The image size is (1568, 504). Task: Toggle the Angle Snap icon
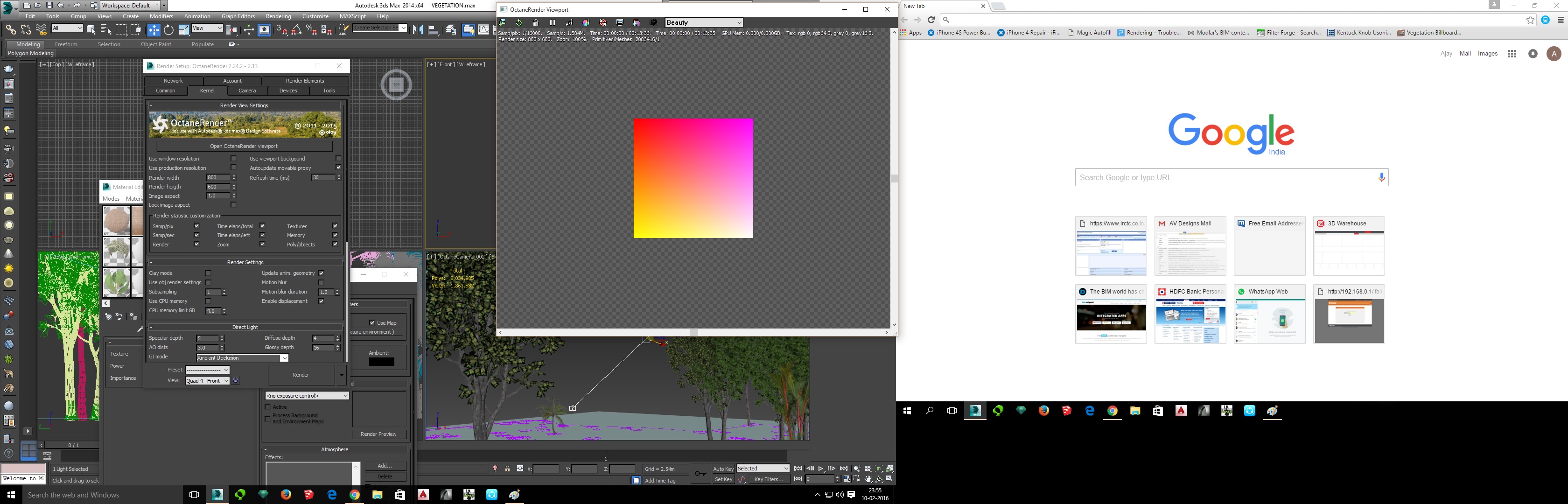(296, 30)
